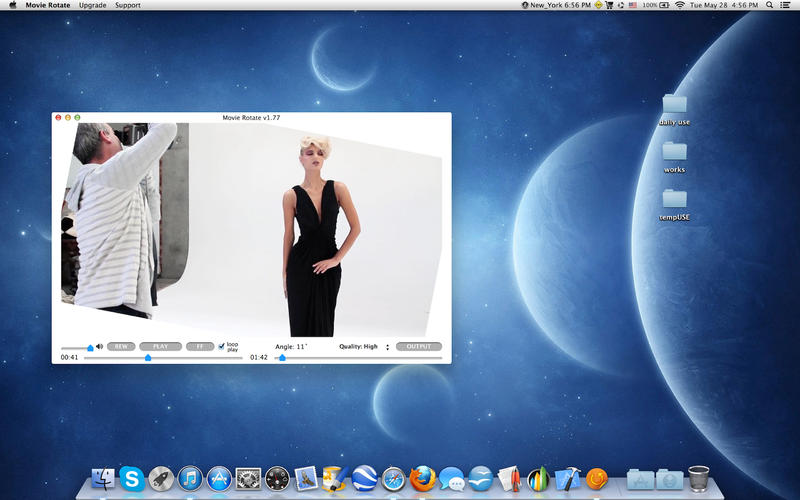Click the speaker volume icon

point(99,346)
